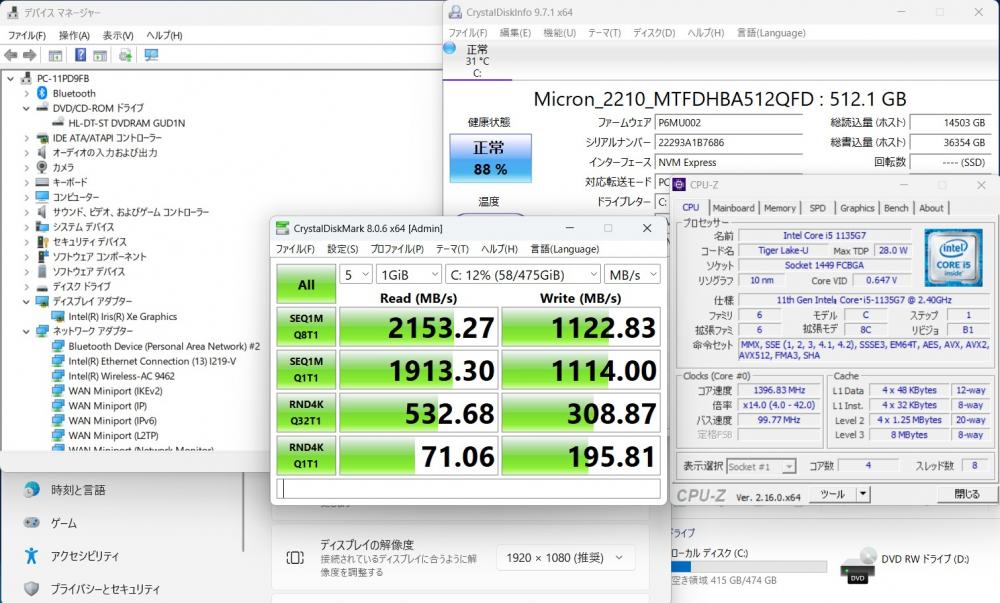Open the Accessibility settings category

coord(84,556)
